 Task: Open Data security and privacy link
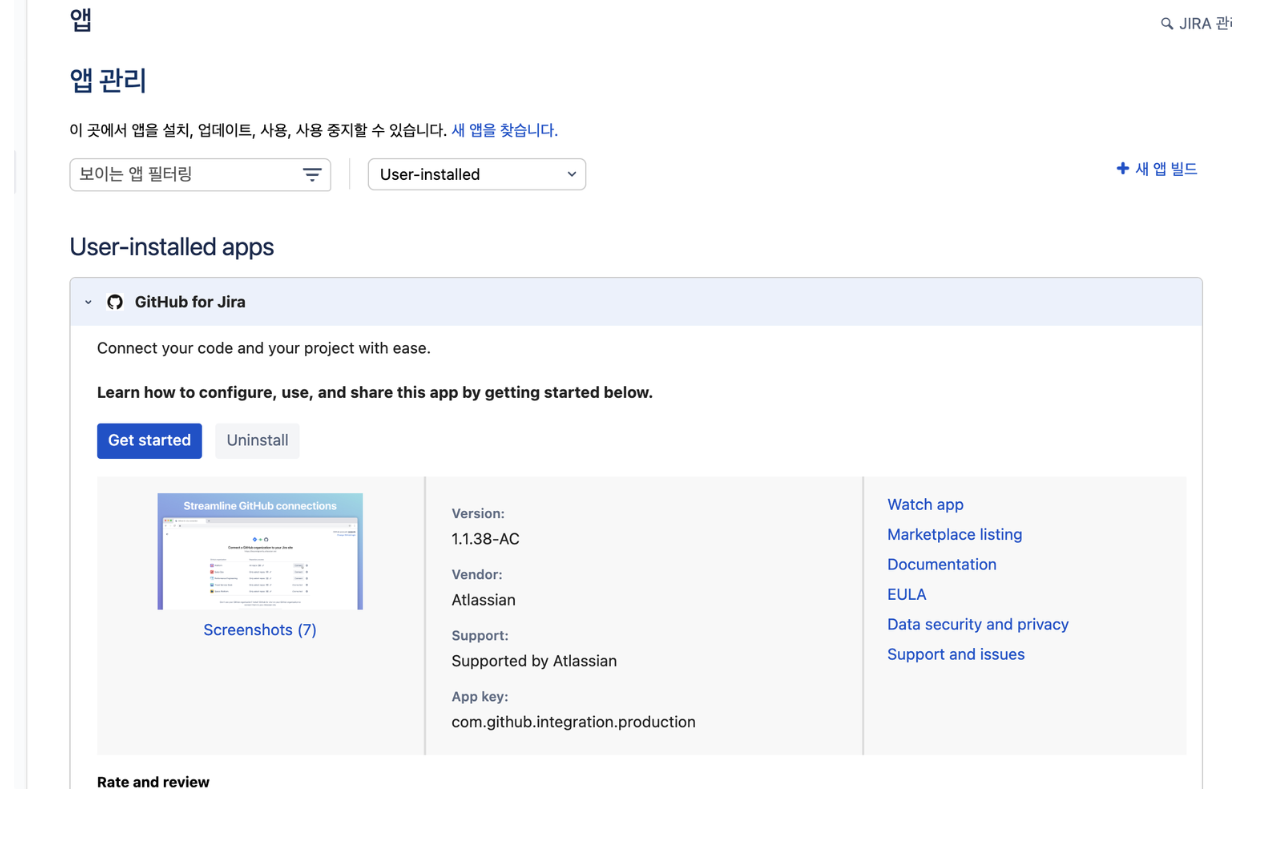click(977, 625)
